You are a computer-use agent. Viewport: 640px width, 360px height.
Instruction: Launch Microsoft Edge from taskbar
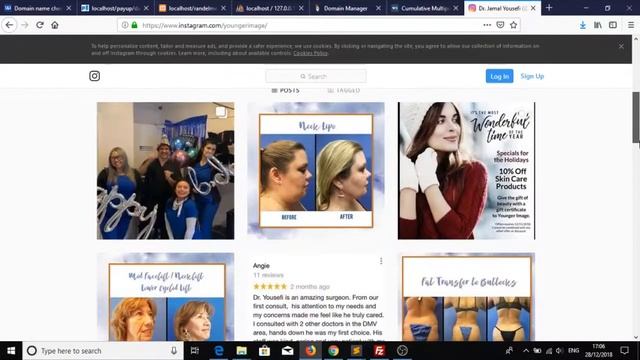pos(219,351)
